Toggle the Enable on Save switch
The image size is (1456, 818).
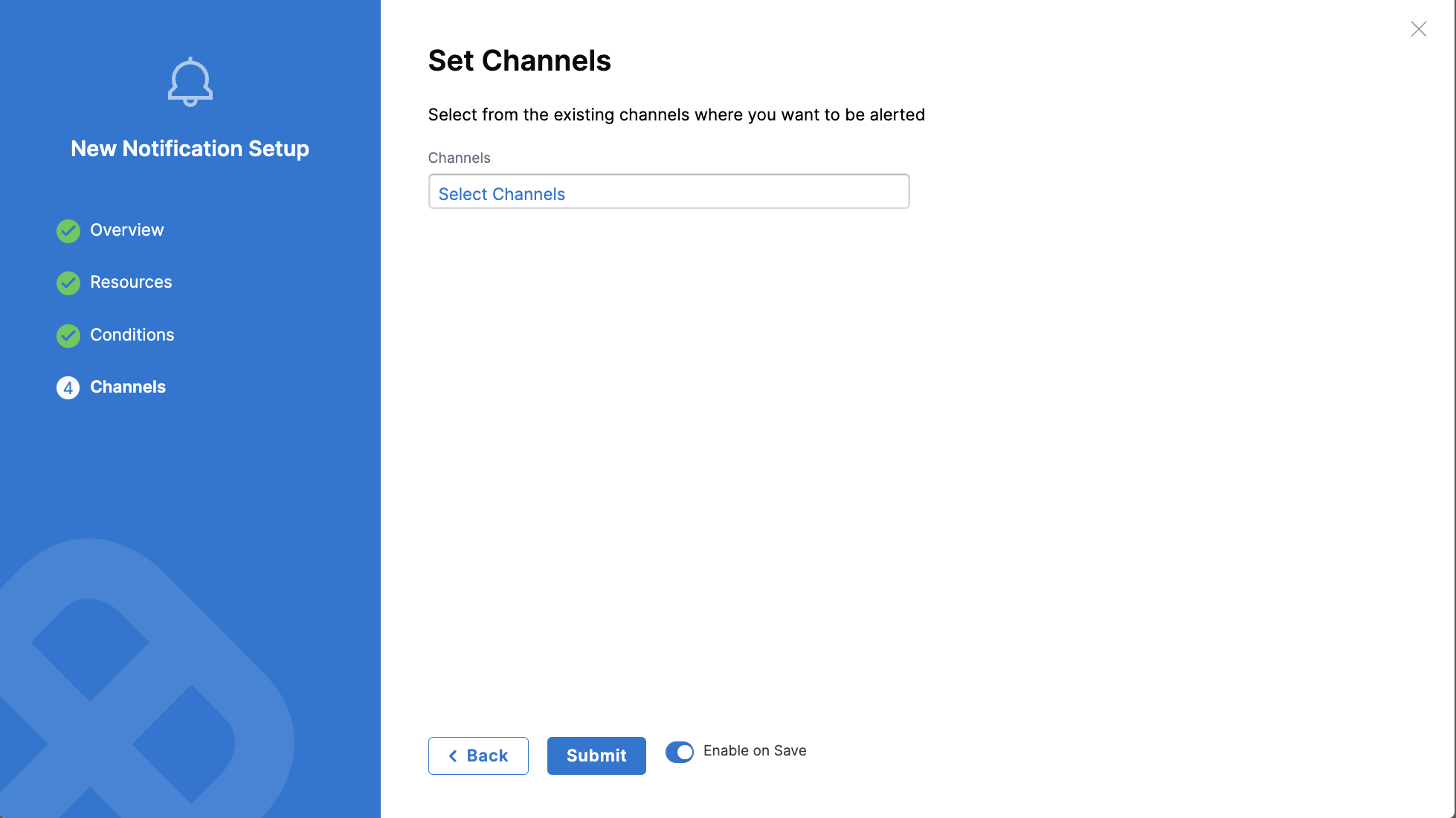680,752
